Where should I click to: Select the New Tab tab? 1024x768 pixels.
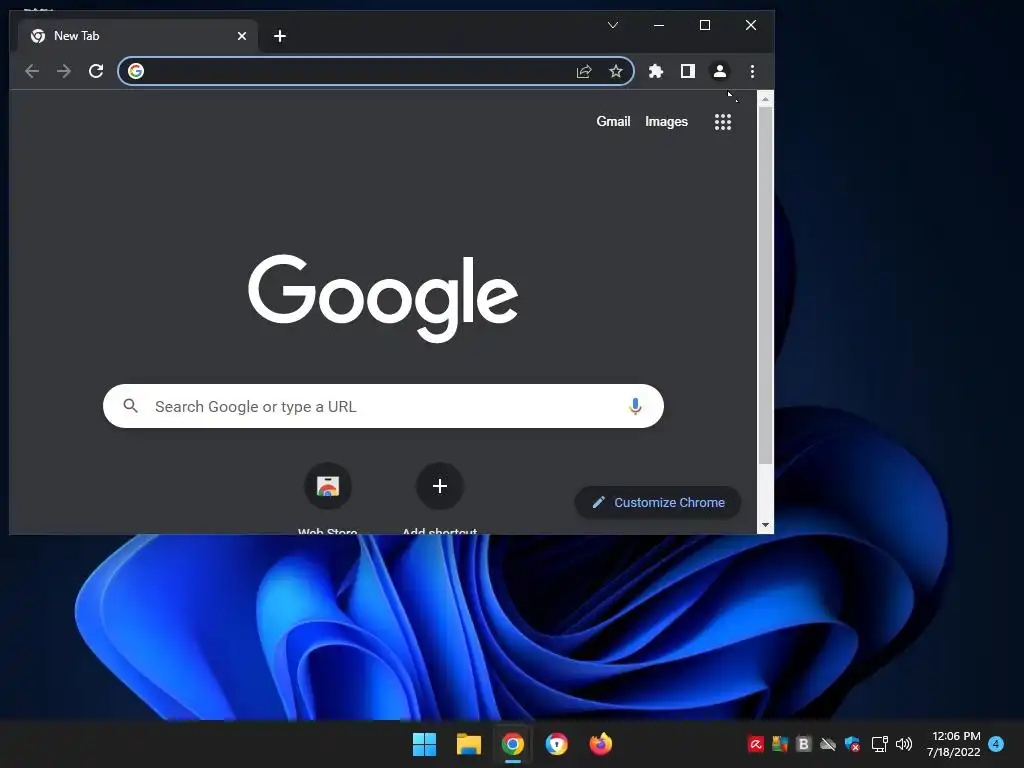(136, 36)
